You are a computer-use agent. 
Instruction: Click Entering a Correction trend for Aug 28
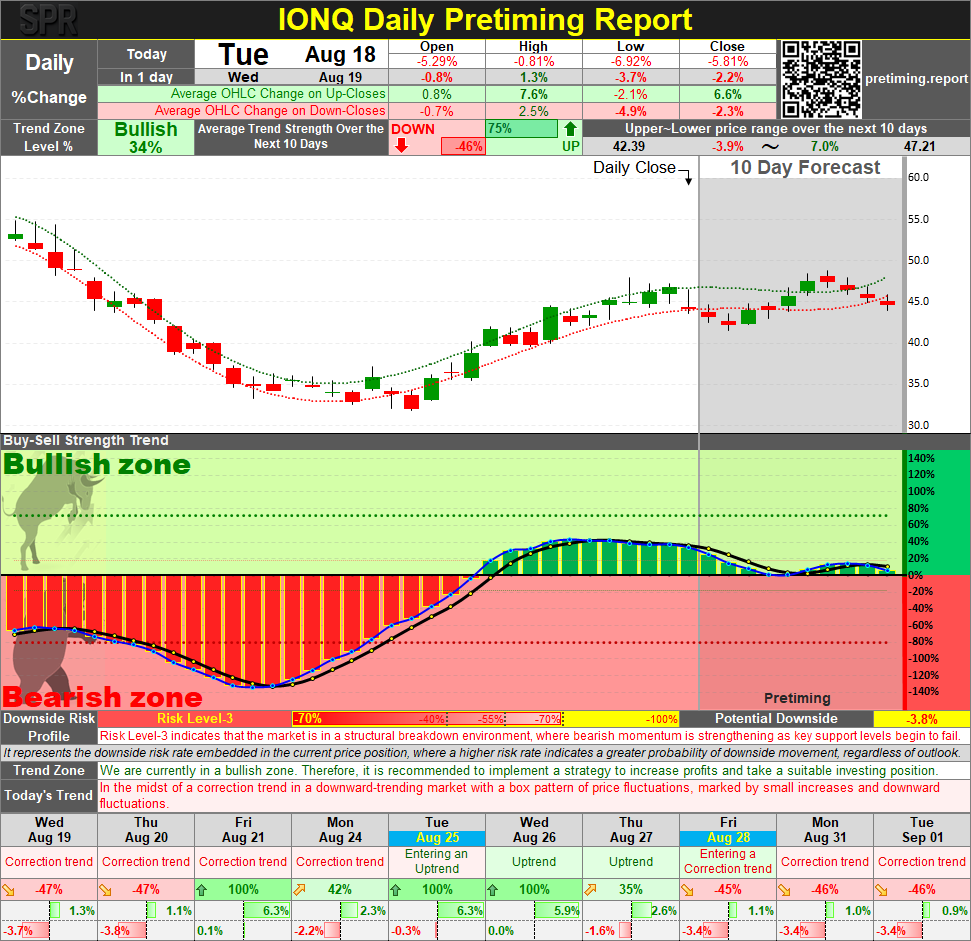728,861
